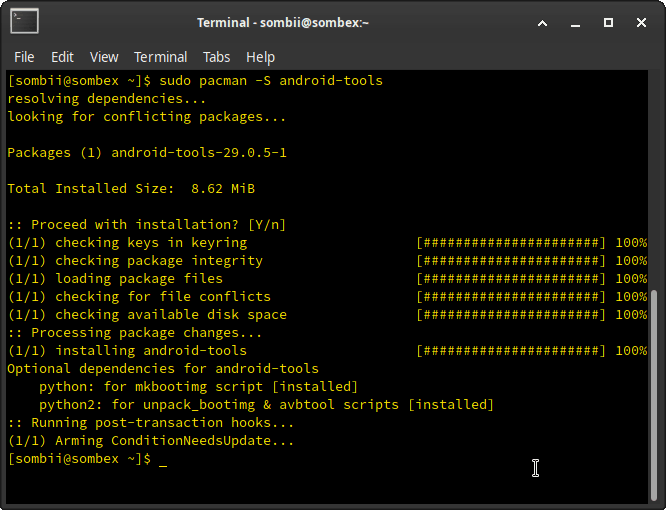Click the empty scrollbar track above thumb
This screenshot has height=510, width=666.
click(x=655, y=180)
